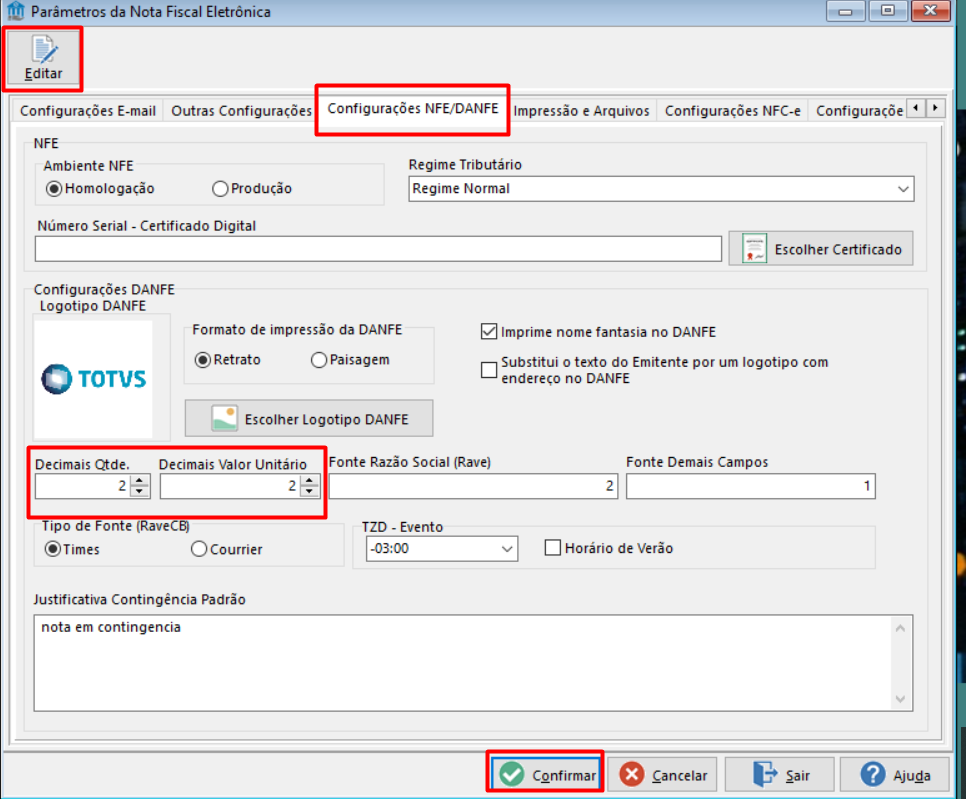Decrease Decimais Qtde. with down arrow
This screenshot has height=799, width=966.
coord(140,492)
